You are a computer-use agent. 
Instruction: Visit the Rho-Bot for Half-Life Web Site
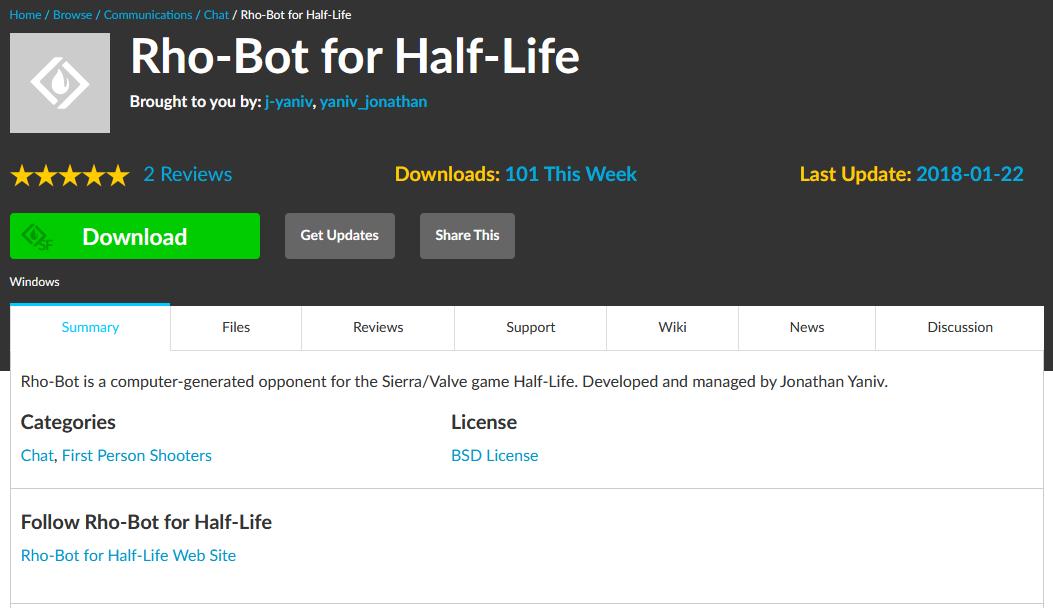(128, 556)
